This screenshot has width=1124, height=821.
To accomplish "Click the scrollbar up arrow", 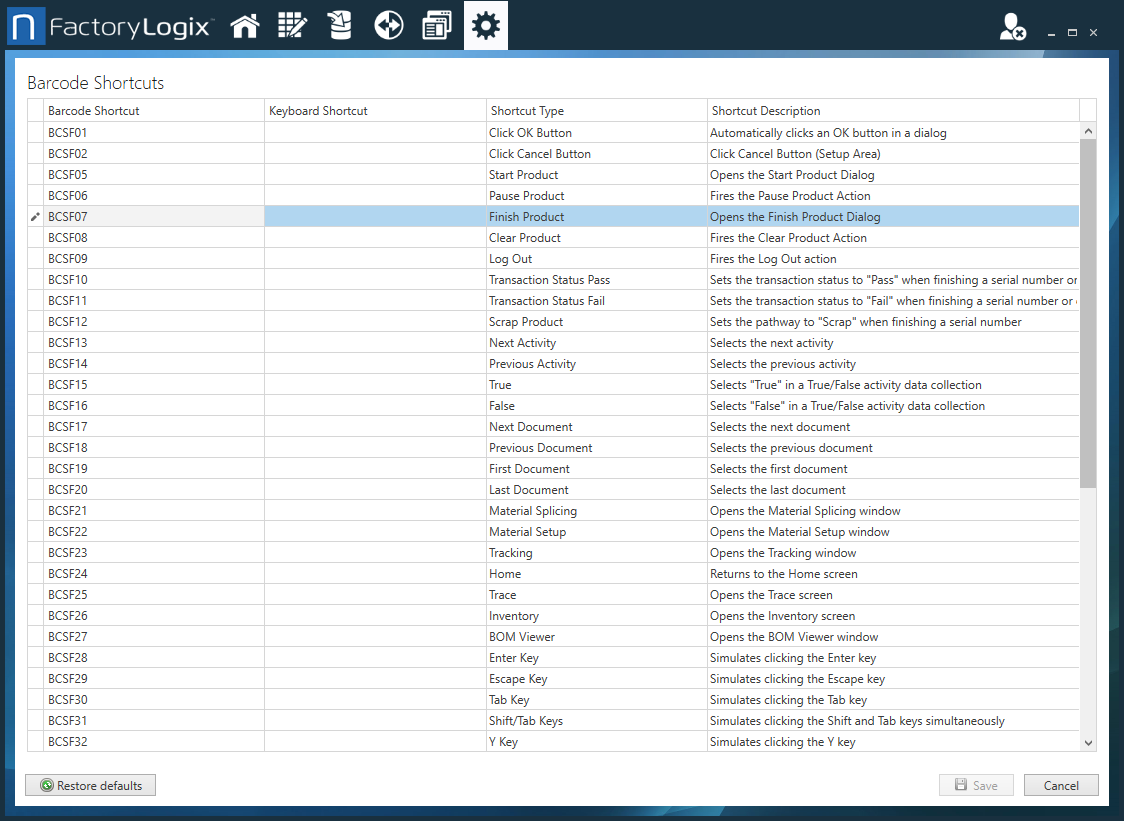I will 1088,129.
